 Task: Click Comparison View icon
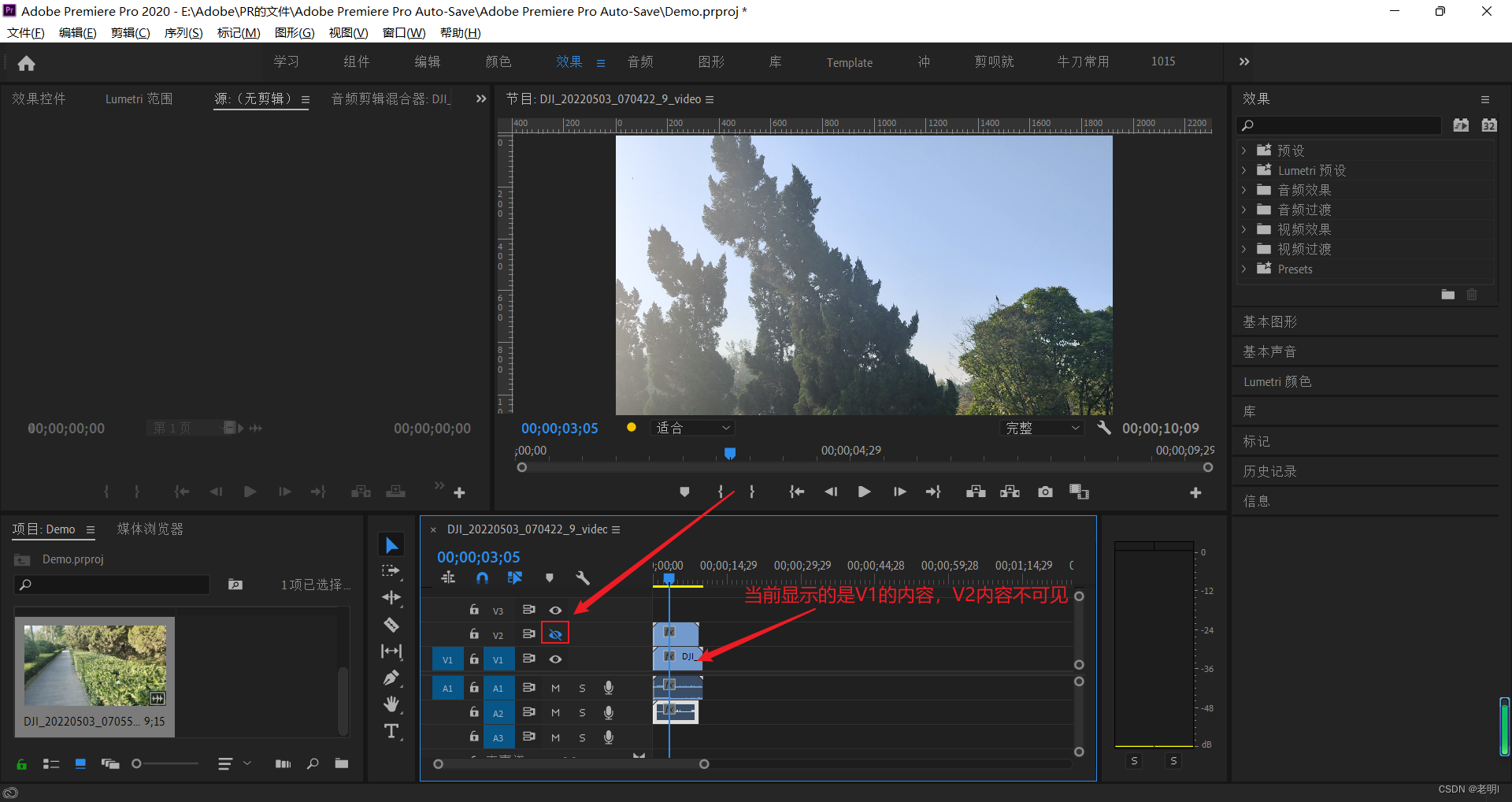[1079, 492]
